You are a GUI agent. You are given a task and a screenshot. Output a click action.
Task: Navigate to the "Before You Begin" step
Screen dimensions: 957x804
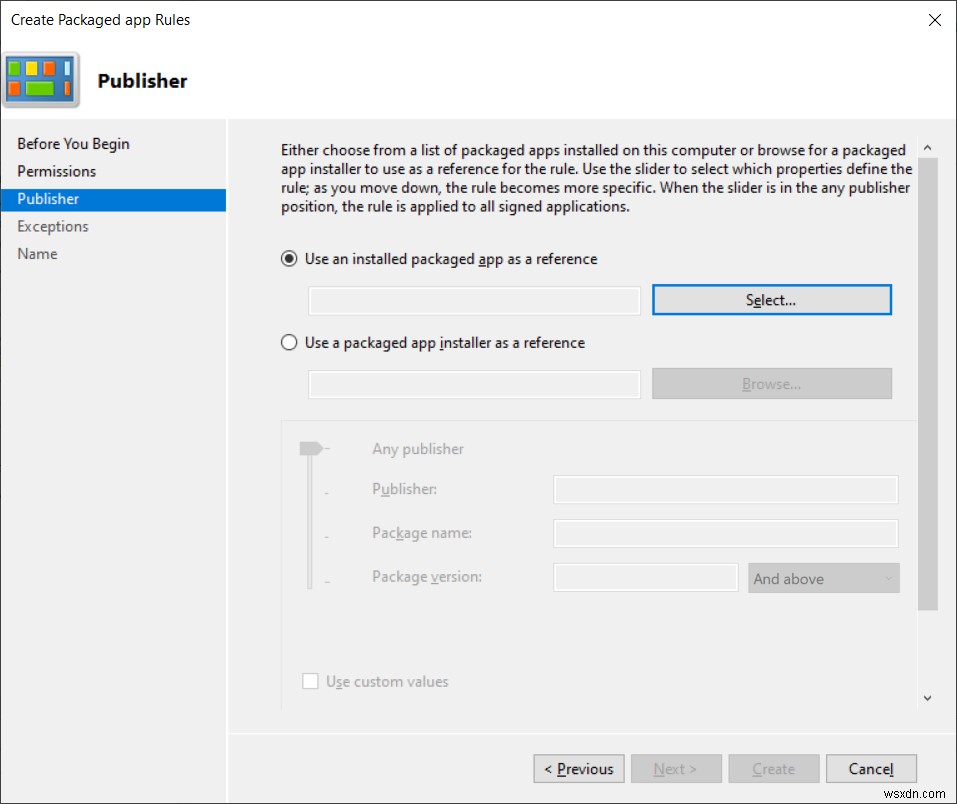coord(73,143)
